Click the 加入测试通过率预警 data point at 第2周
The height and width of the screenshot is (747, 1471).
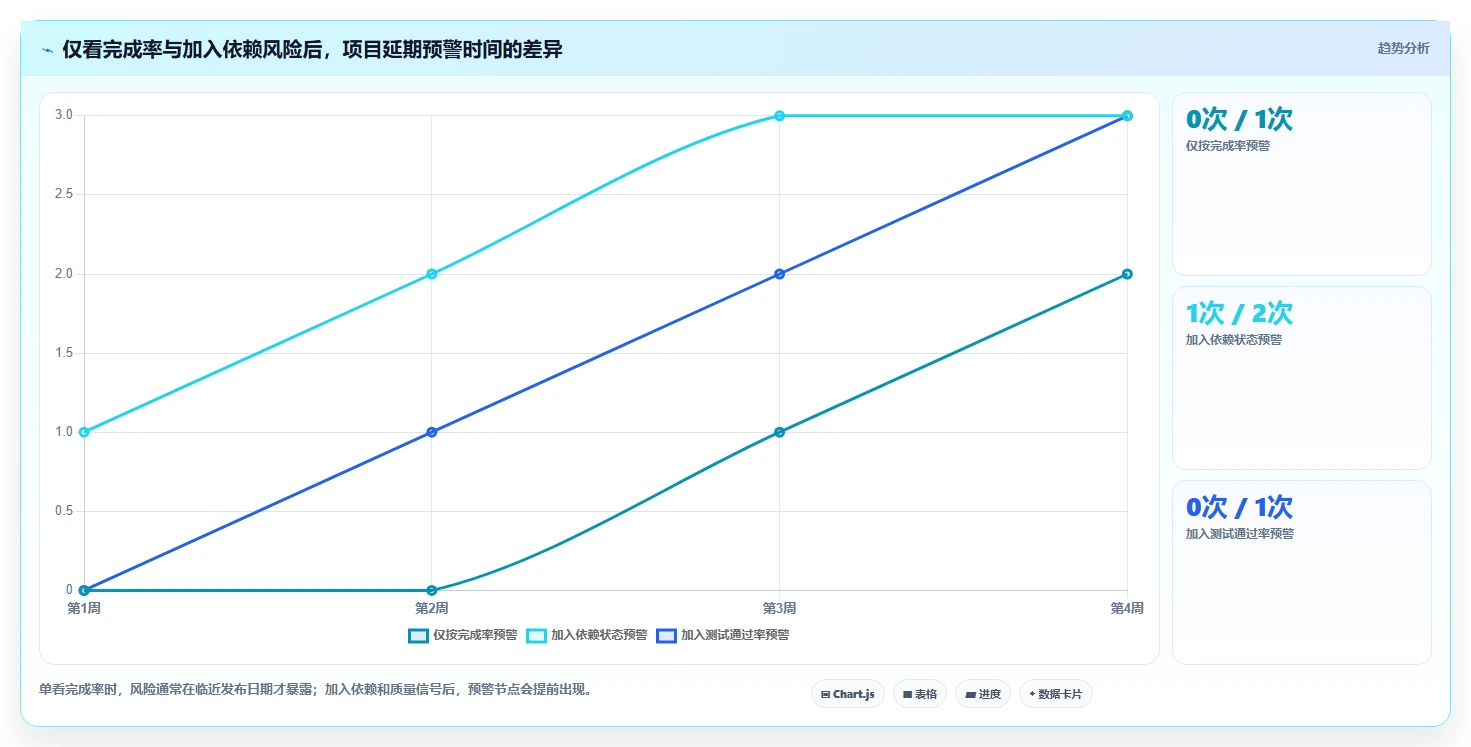432,432
